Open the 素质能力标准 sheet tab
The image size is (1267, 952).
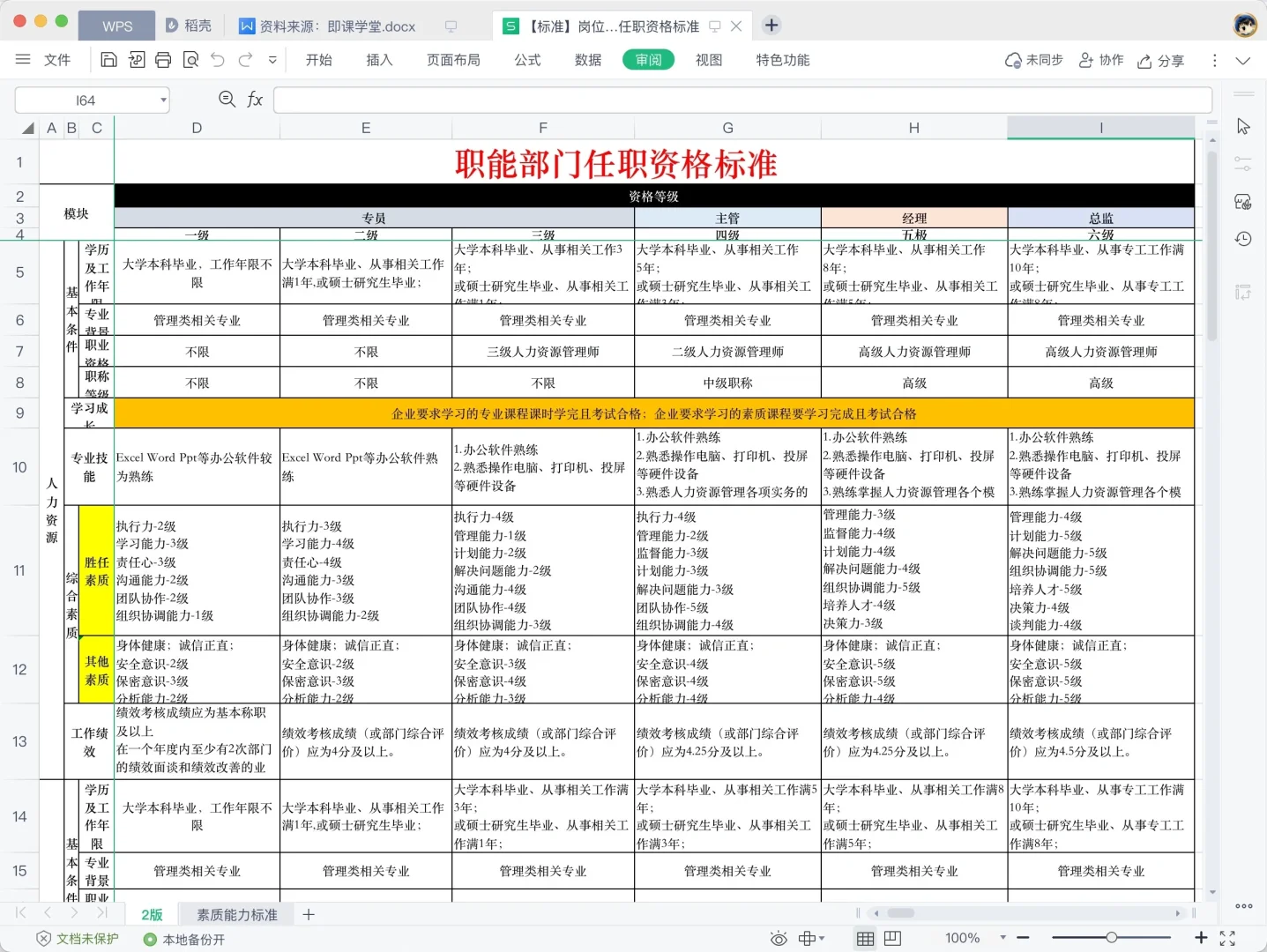[235, 914]
